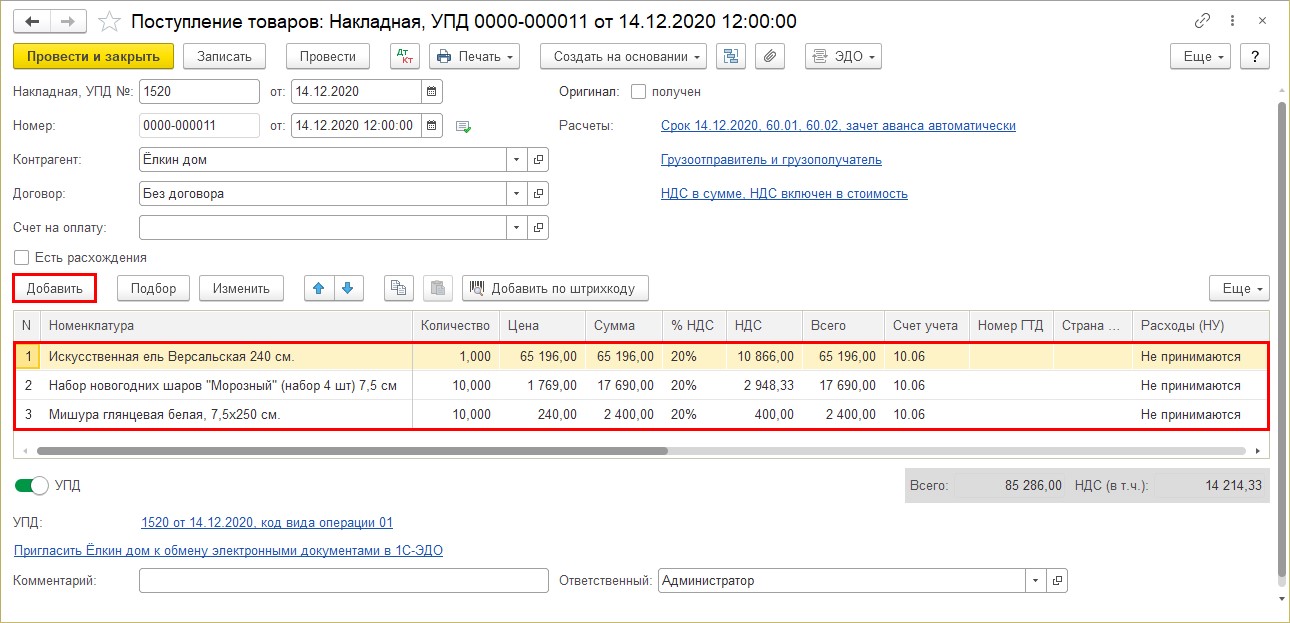Click the % НДС column header
The image size is (1290, 623).
694,325
